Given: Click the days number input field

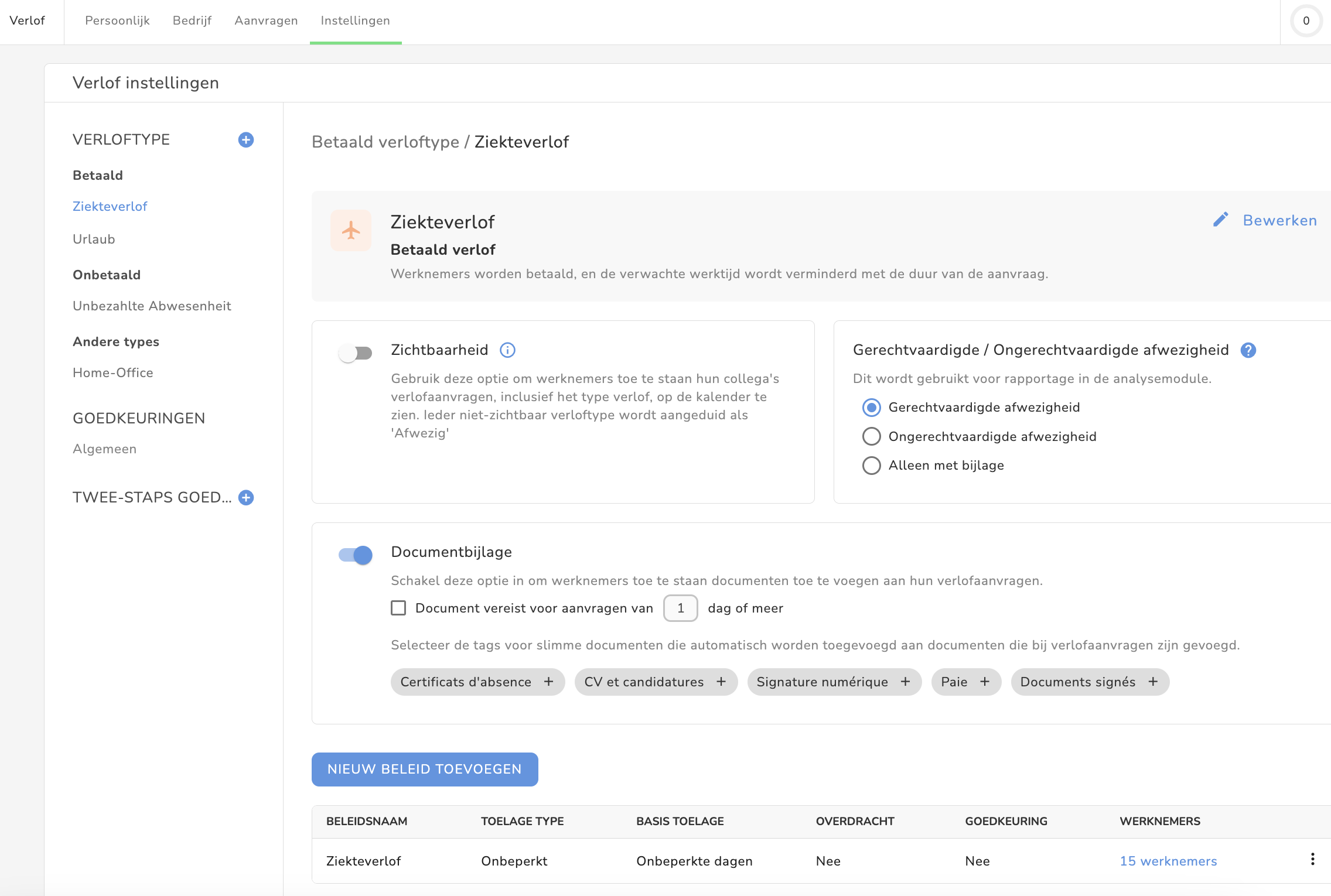Looking at the screenshot, I should tap(680, 608).
